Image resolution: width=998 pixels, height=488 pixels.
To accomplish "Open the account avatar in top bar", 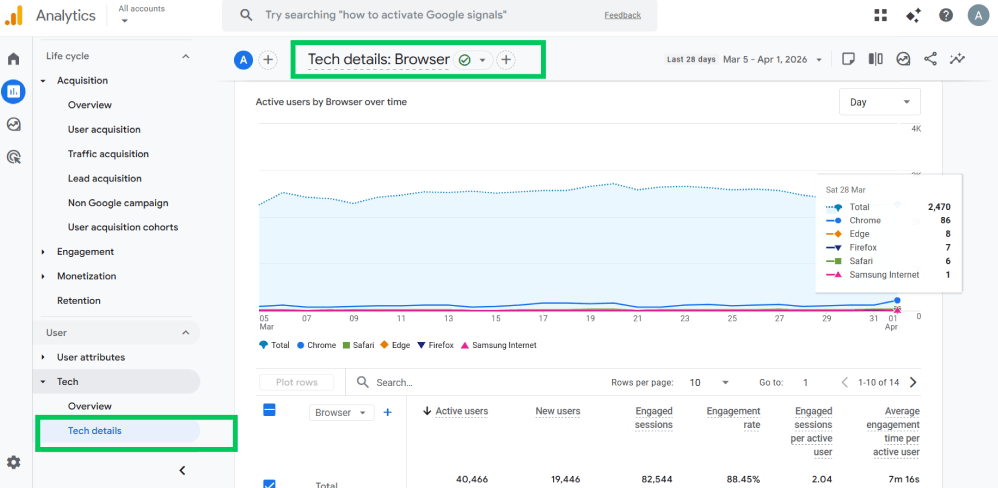I will point(978,15).
